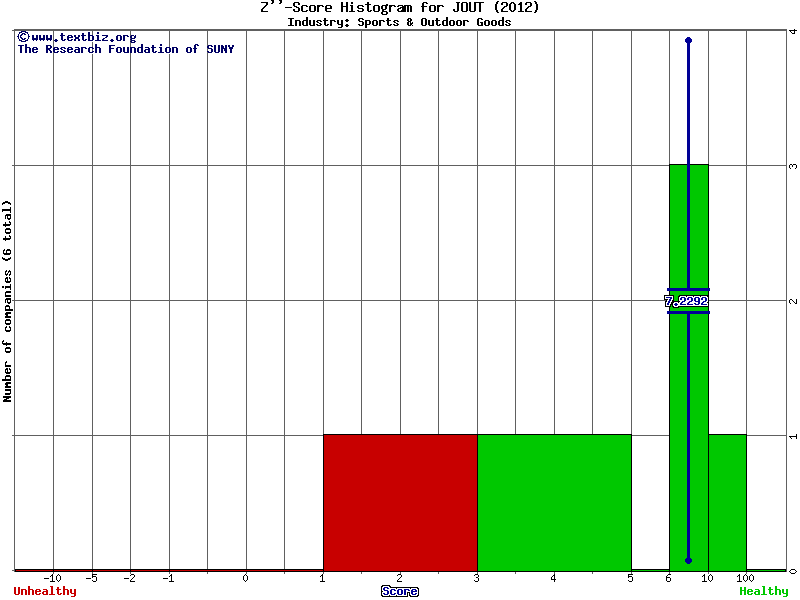Click the chart title 'Z''-Score Histogram for JOUT (2012)'
800x600 pixels.
(x=399, y=7)
